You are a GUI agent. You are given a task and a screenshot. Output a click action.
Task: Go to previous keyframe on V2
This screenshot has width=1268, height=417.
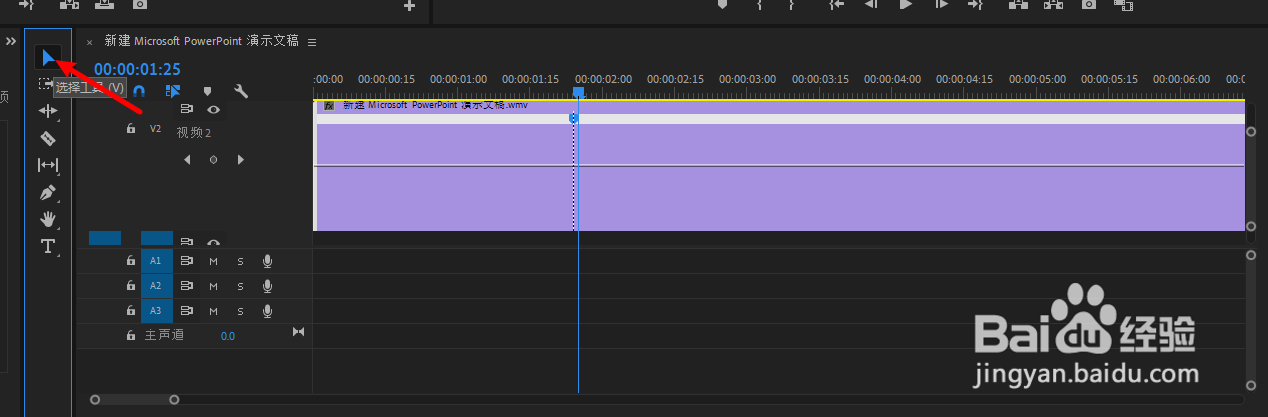(187, 159)
